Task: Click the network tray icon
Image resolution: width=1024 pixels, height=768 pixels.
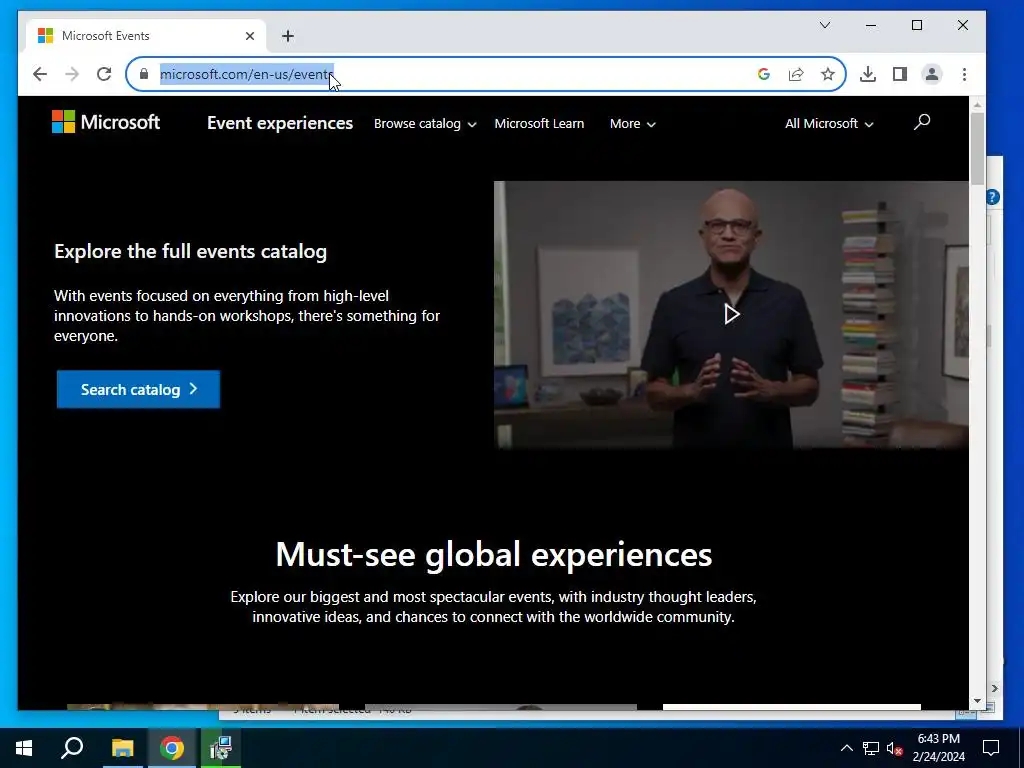Action: pyautogui.click(x=871, y=748)
